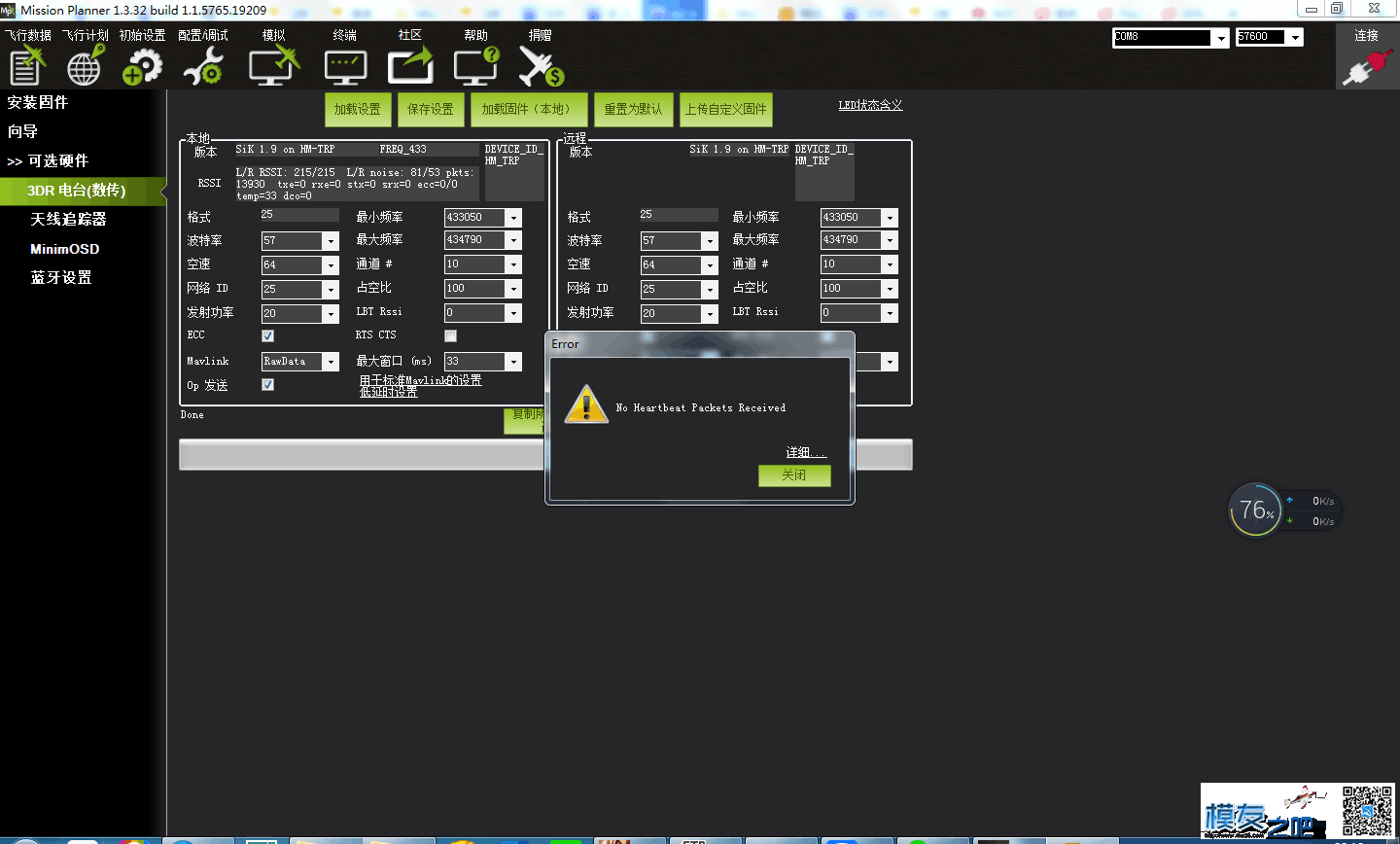Click 低延时设置 (low latency) link
The width and height of the screenshot is (1400, 844).
[389, 392]
